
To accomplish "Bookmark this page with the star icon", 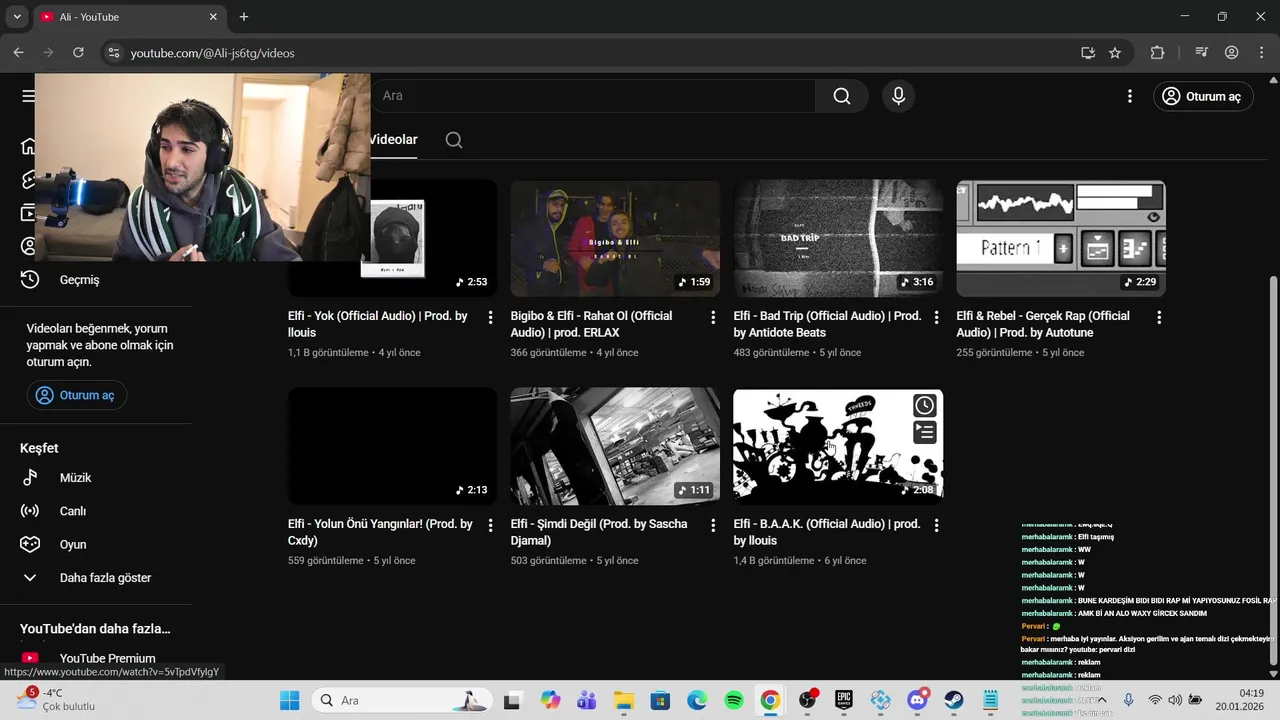I will (x=1115, y=53).
